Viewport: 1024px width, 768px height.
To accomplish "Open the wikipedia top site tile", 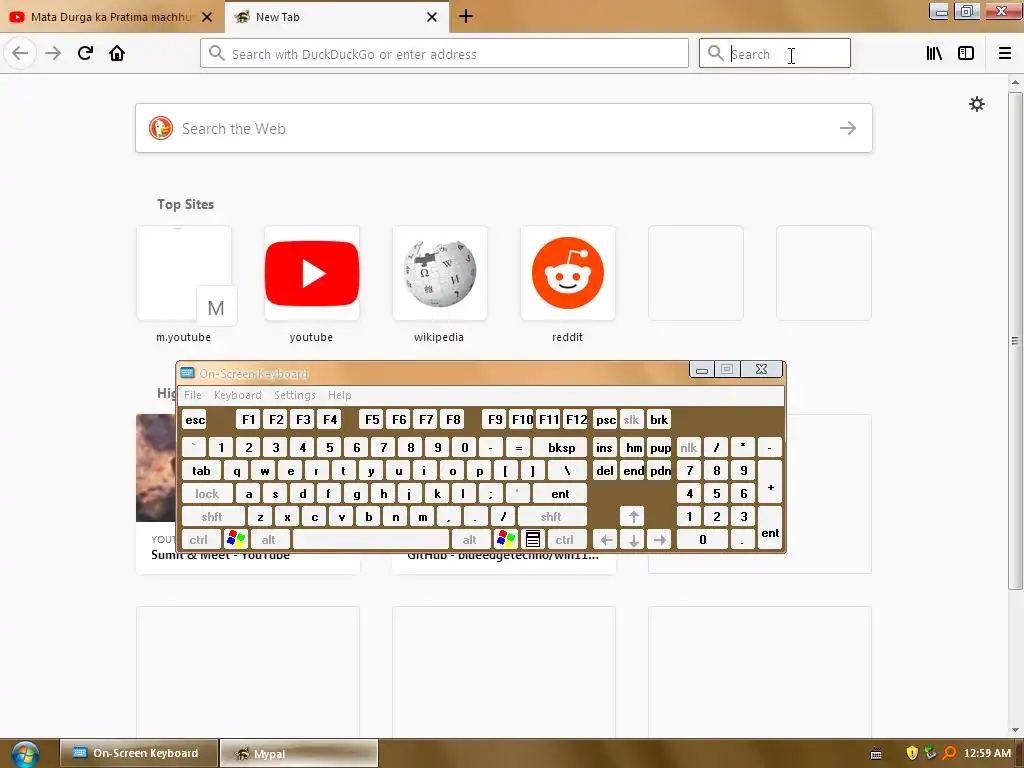I will pos(440,273).
